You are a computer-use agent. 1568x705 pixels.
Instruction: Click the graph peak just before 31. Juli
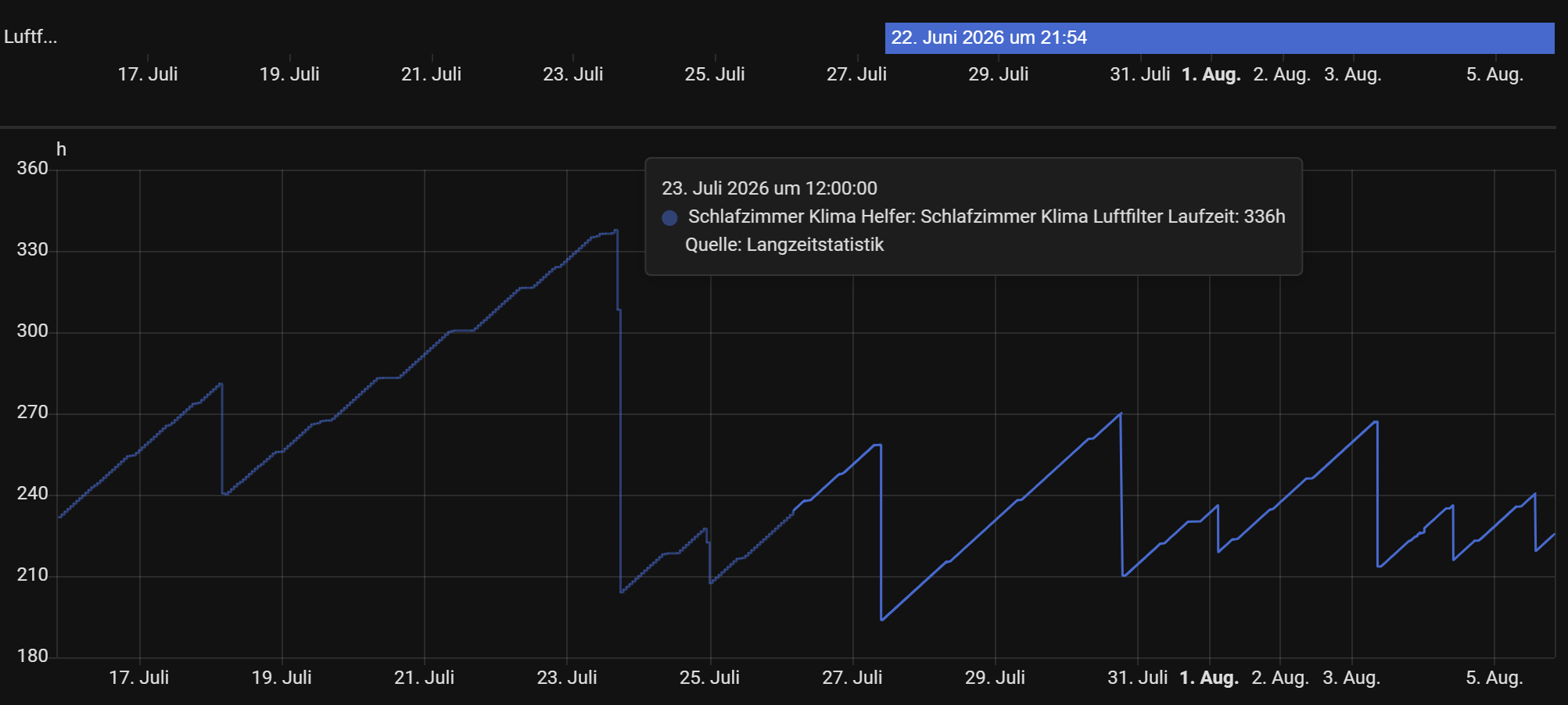click(x=1121, y=413)
